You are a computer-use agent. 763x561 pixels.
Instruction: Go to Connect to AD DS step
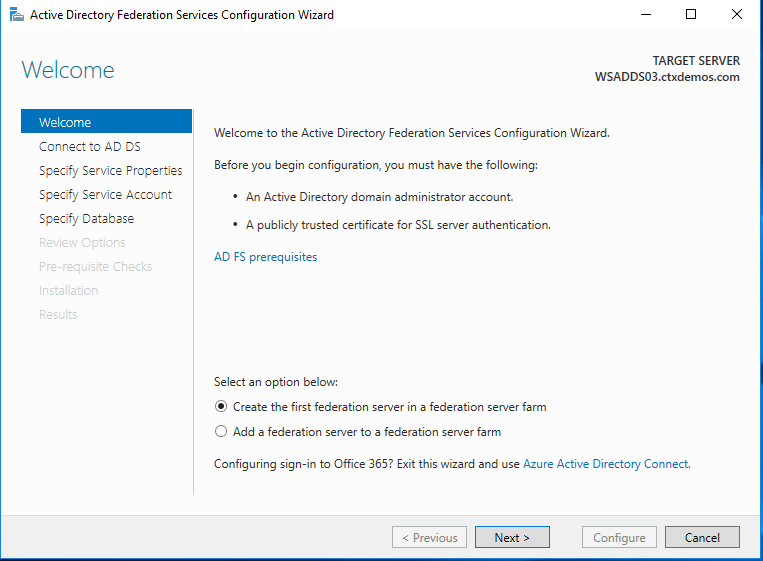pos(90,146)
